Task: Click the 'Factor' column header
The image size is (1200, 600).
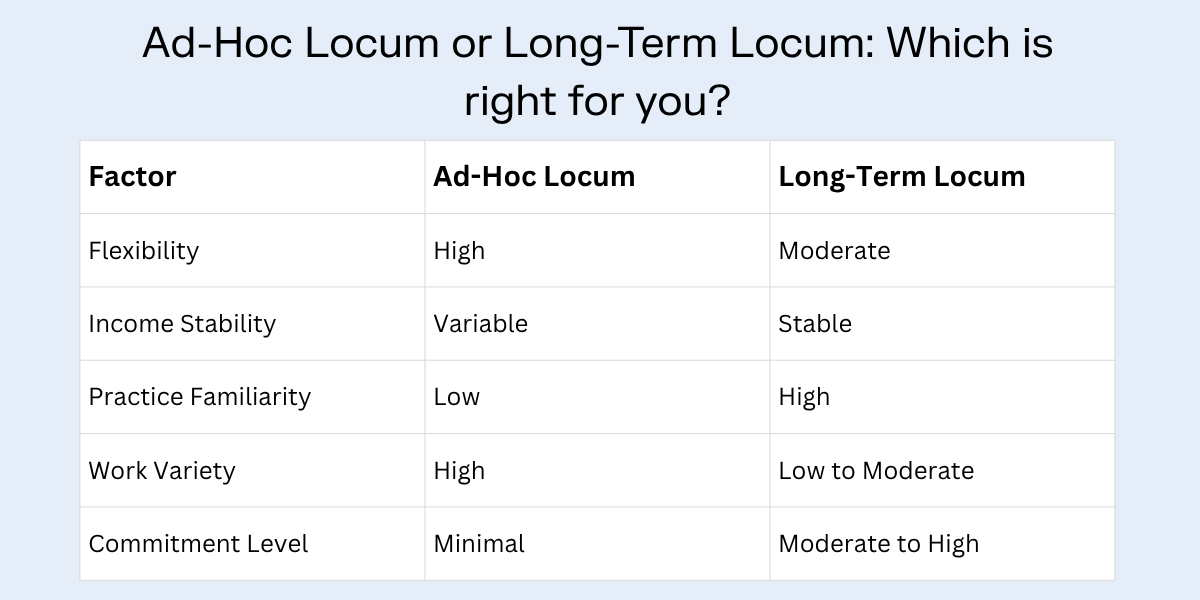Action: 133,177
